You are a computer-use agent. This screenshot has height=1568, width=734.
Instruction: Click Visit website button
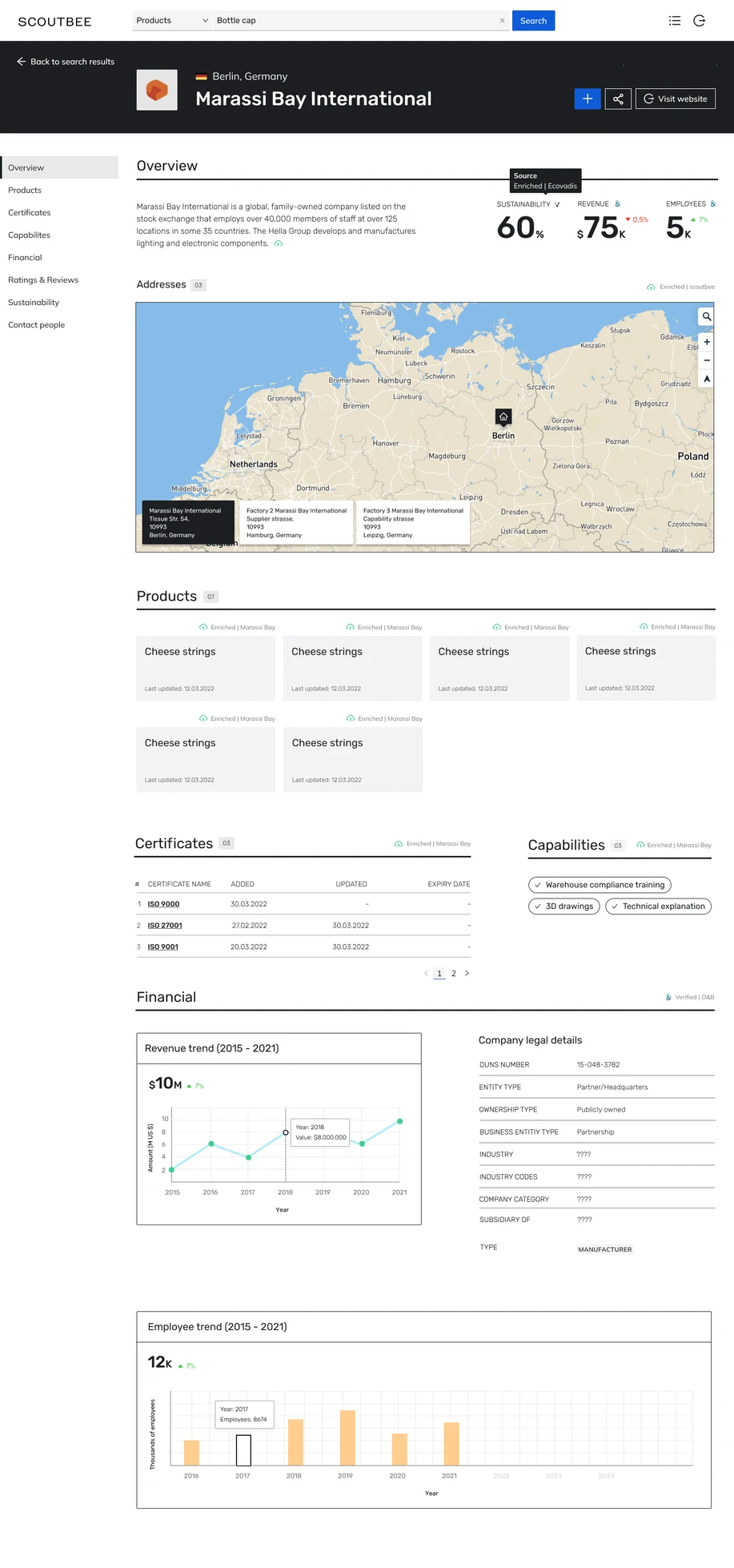[x=676, y=99]
